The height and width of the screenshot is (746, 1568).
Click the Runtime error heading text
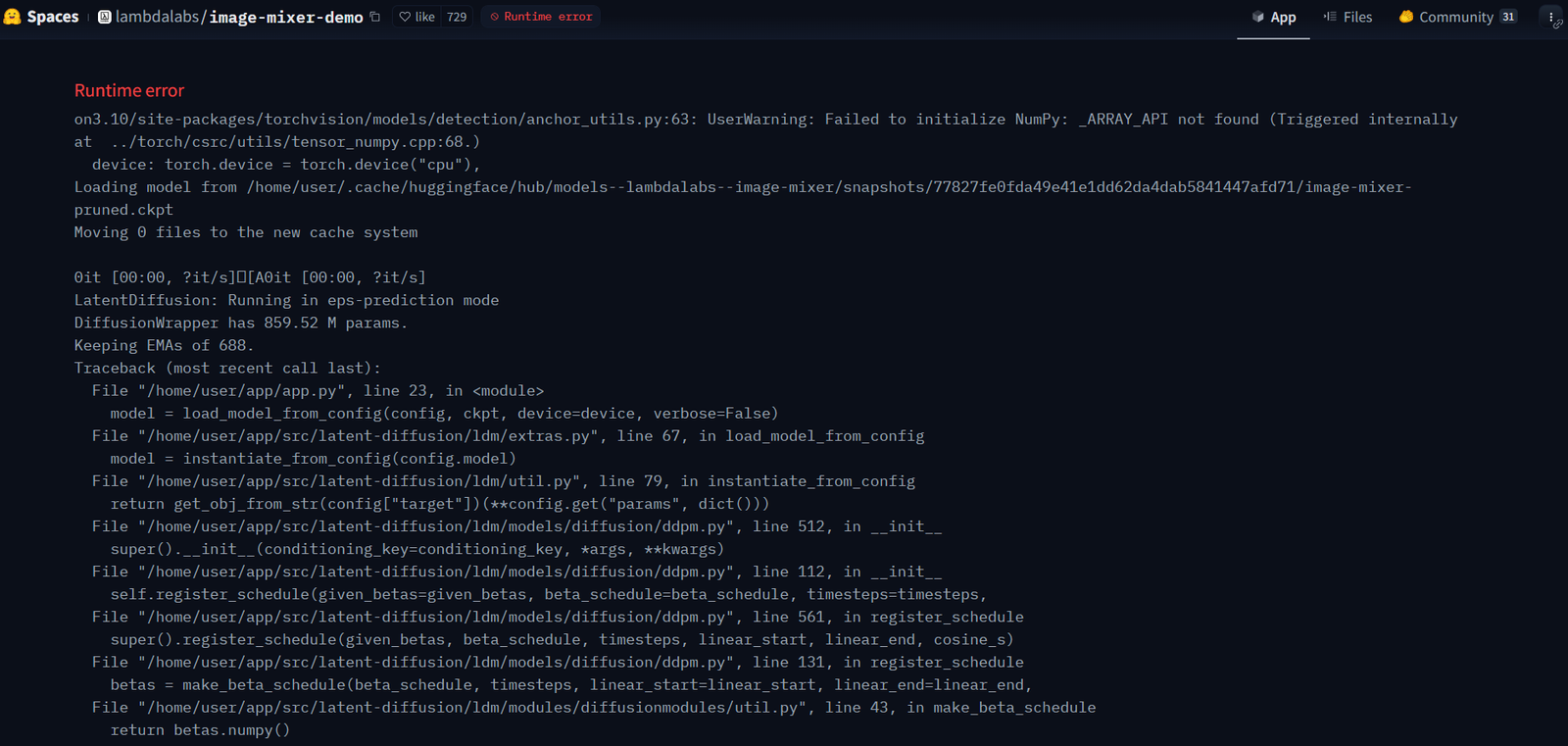129,90
